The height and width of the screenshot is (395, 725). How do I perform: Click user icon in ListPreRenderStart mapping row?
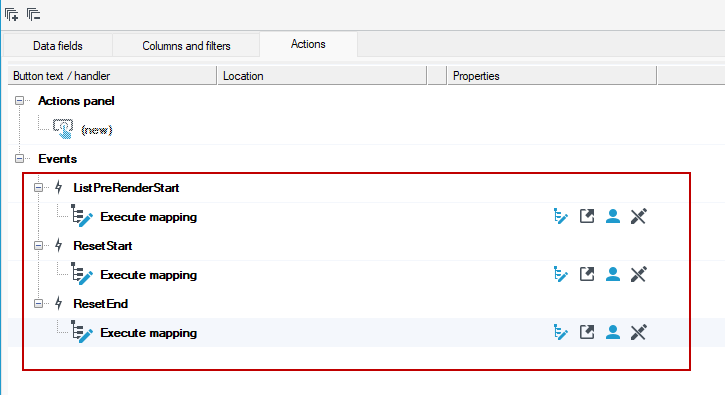click(x=613, y=216)
